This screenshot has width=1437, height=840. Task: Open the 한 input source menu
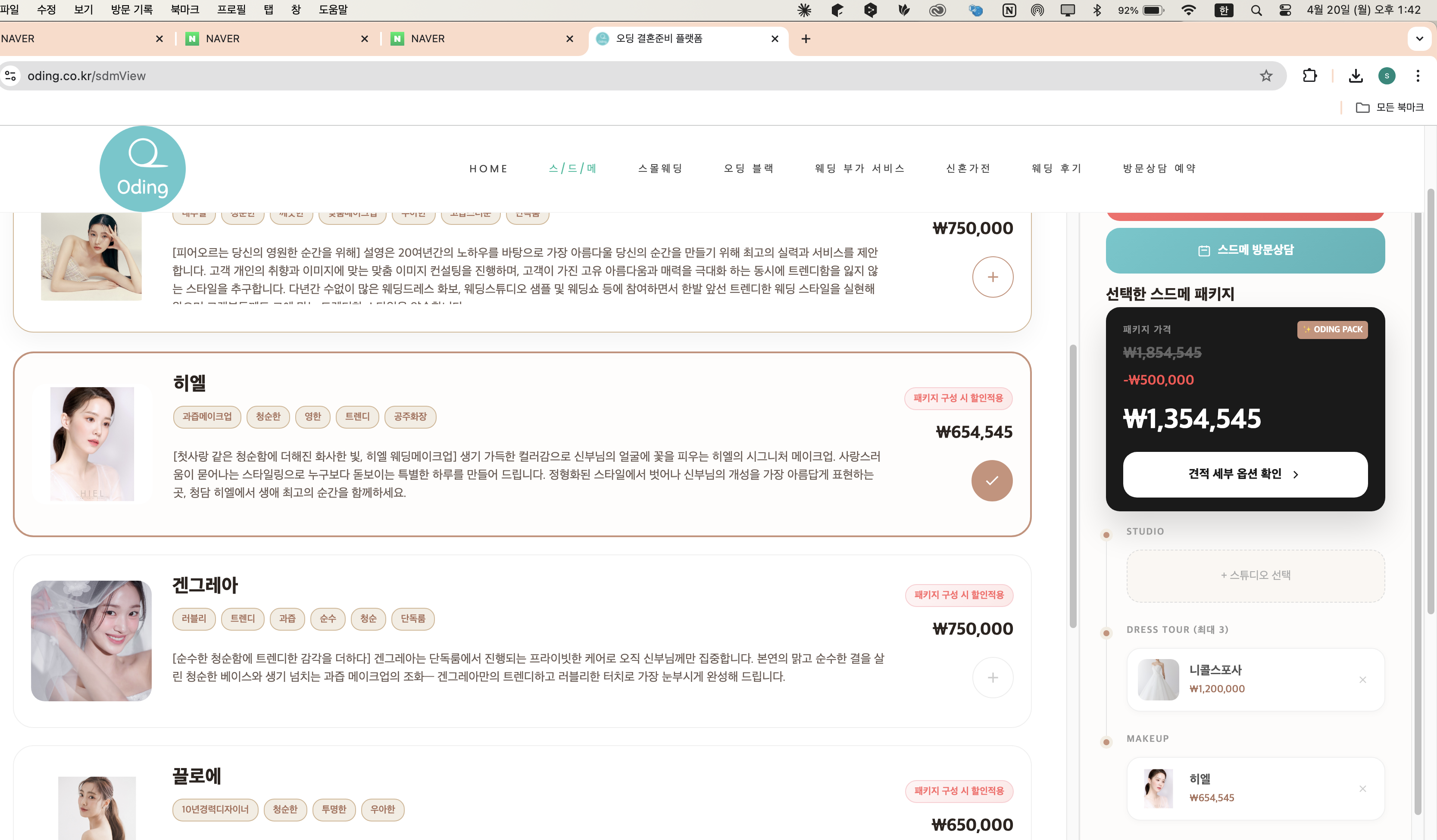point(1224,9)
